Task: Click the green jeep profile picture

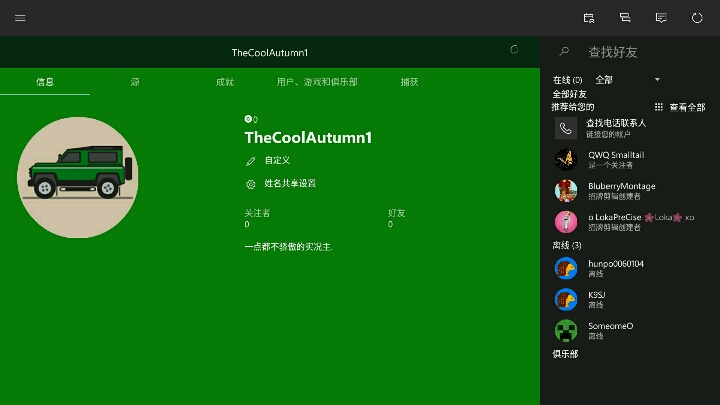Action: (78, 178)
